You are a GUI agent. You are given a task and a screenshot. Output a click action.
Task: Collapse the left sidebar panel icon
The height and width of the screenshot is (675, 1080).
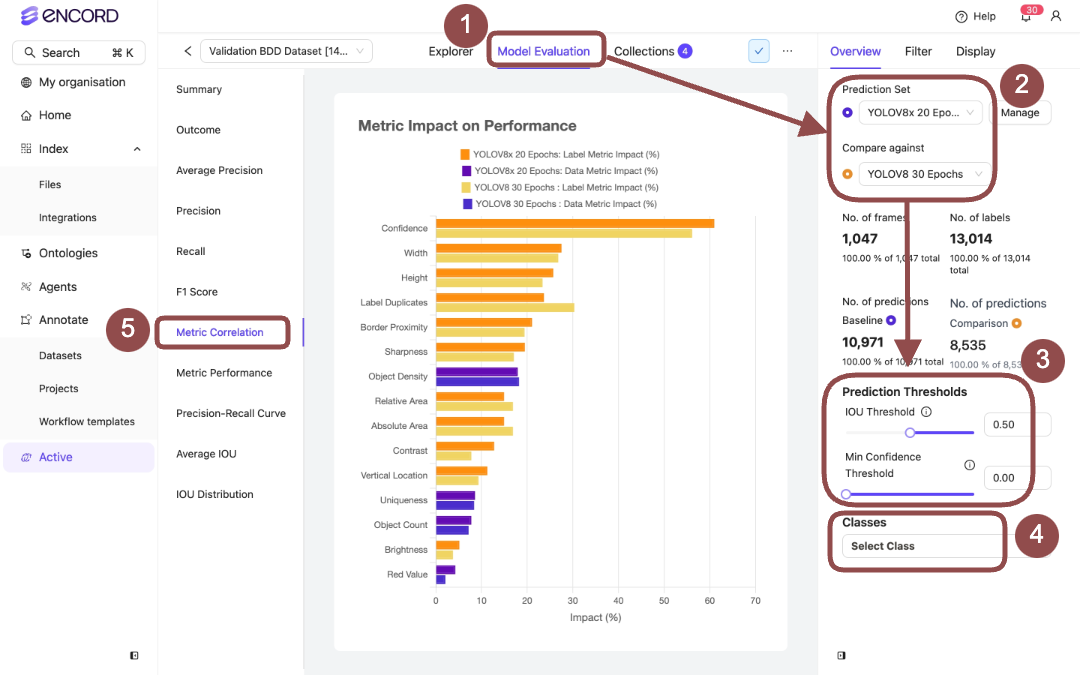click(x=134, y=656)
